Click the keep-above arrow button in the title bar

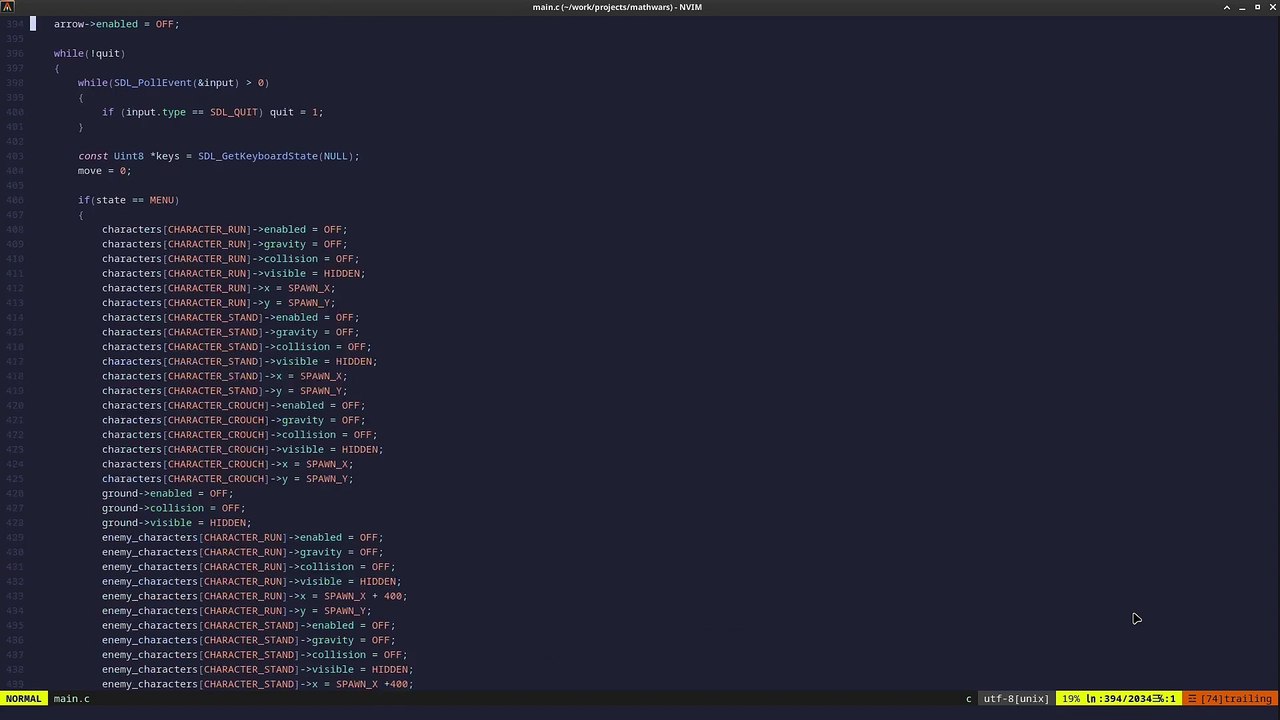click(x=1227, y=7)
